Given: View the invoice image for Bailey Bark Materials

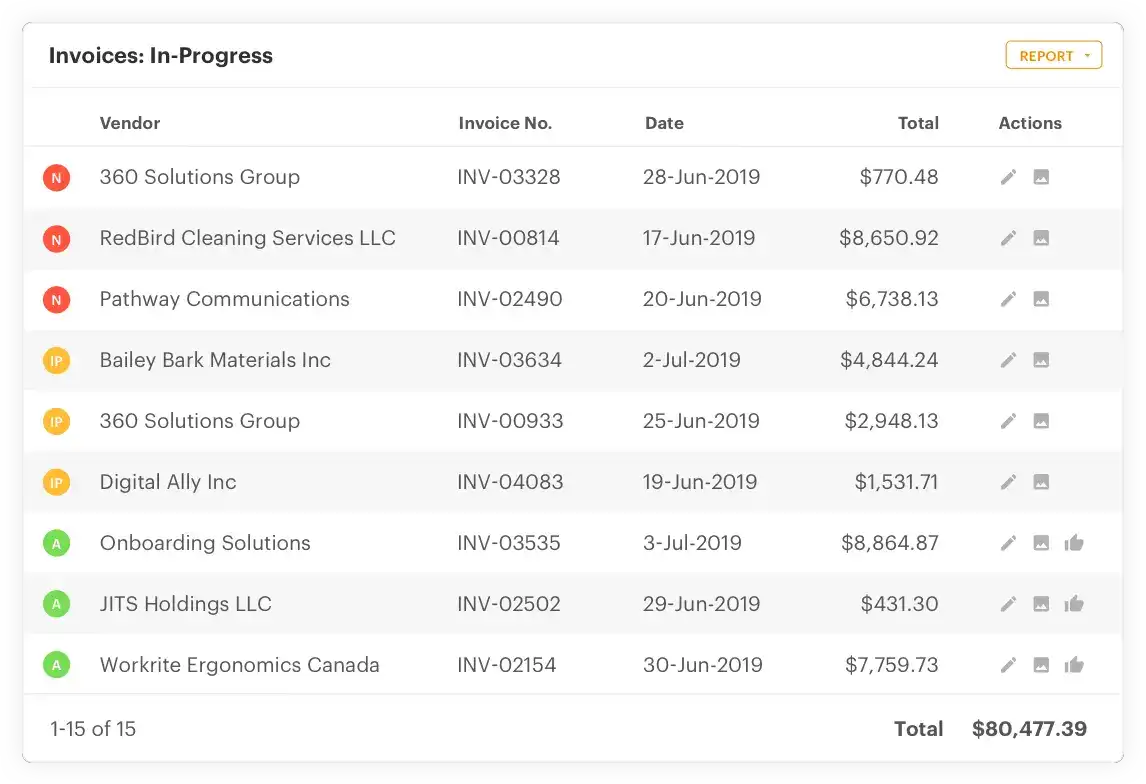Looking at the screenshot, I should pyautogui.click(x=1041, y=360).
